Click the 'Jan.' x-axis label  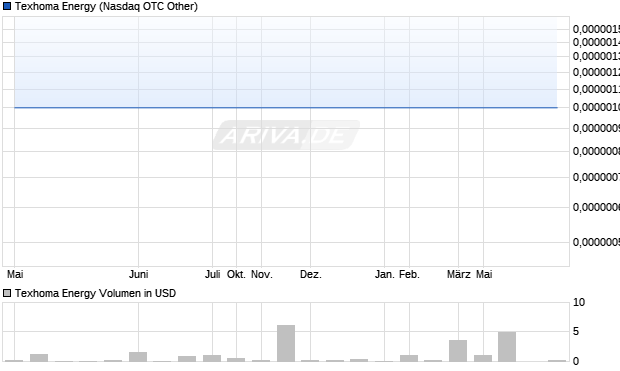384,274
